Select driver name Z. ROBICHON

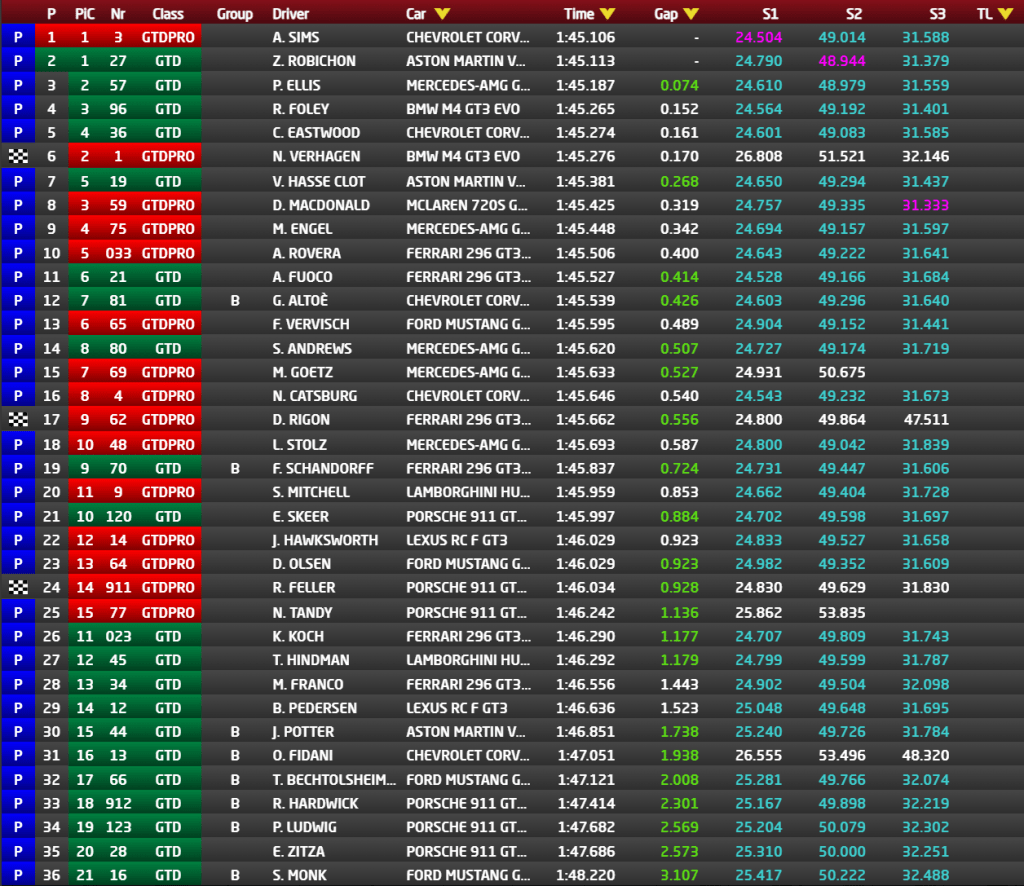pyautogui.click(x=314, y=61)
